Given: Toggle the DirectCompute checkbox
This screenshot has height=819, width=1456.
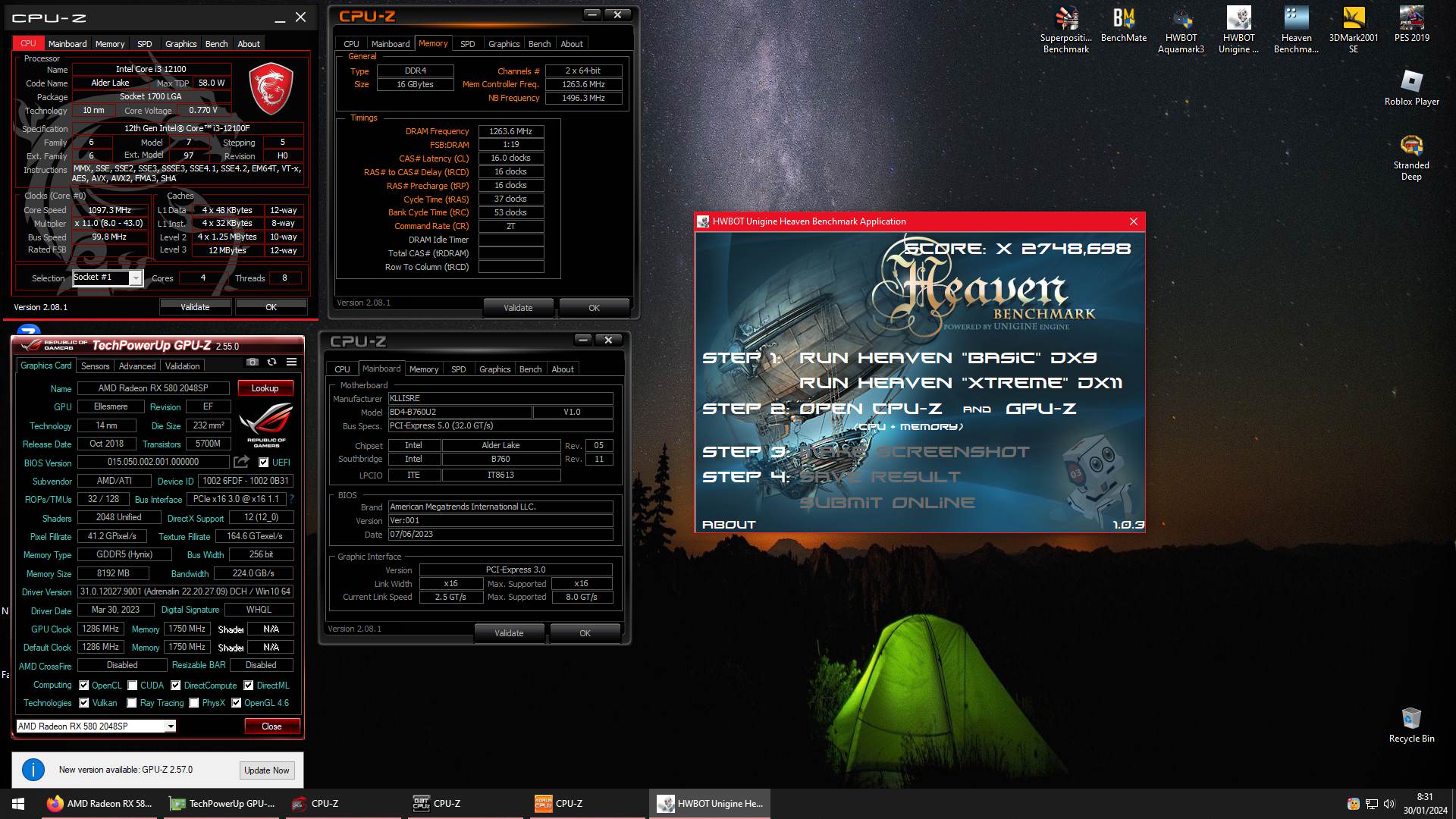Looking at the screenshot, I should pos(176,686).
